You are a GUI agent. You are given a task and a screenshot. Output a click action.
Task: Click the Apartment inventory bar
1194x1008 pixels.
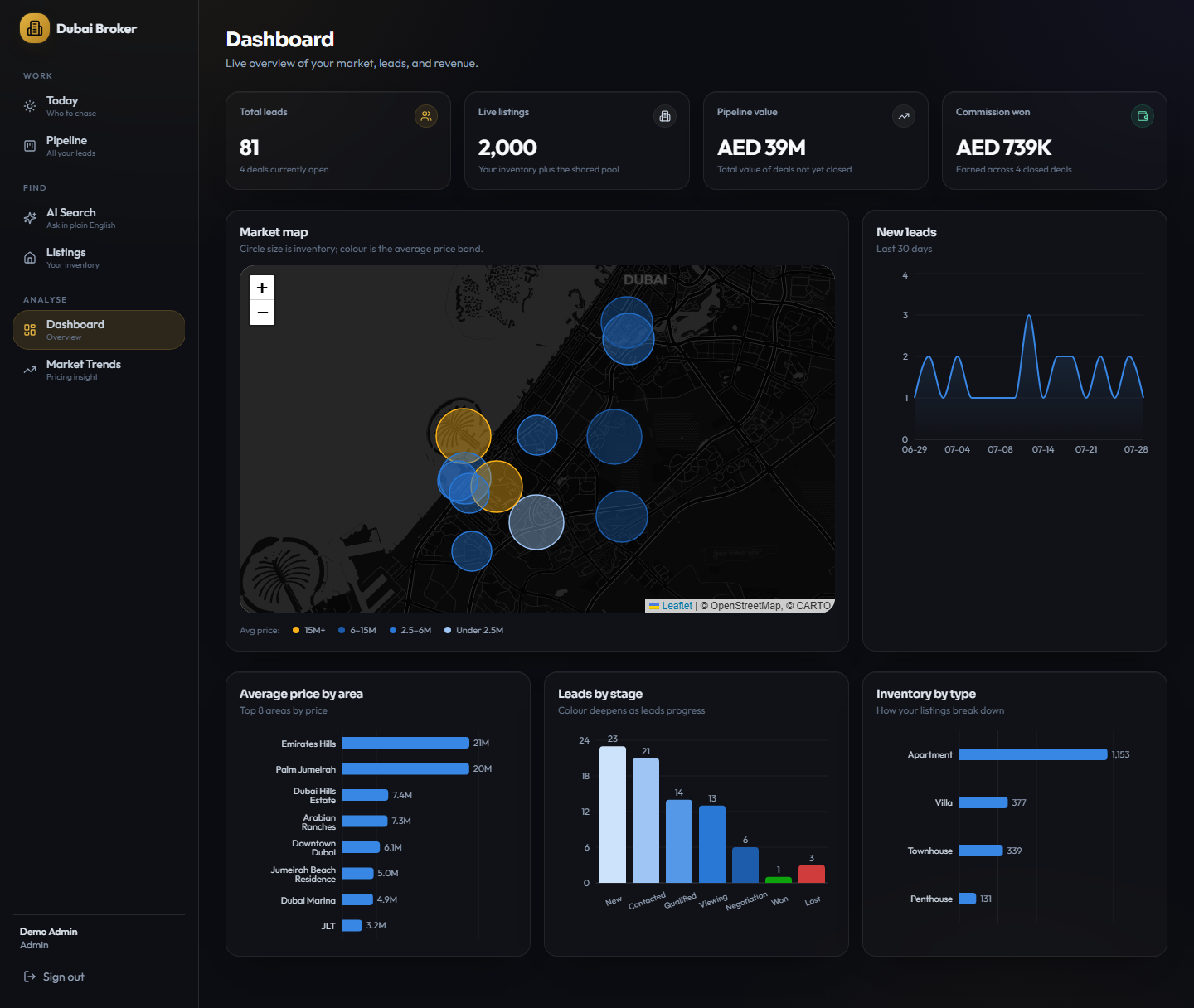point(1033,754)
